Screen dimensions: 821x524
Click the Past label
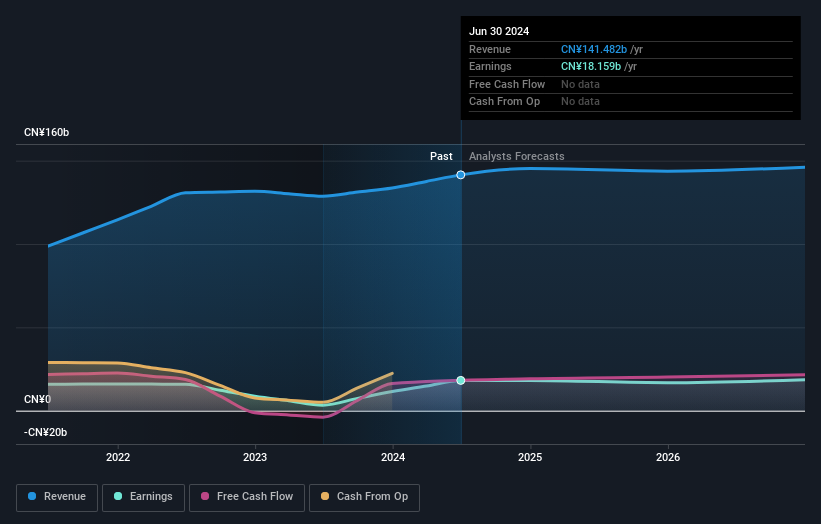(x=441, y=156)
